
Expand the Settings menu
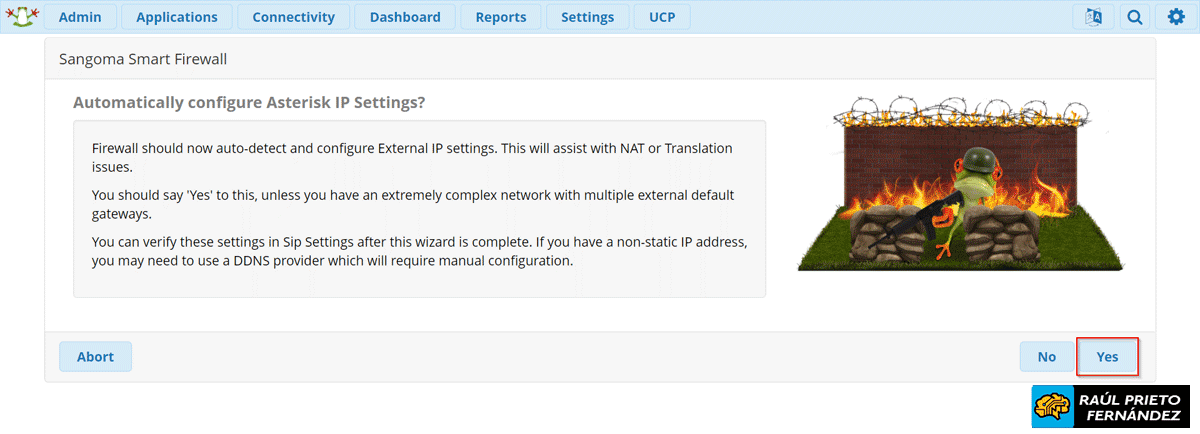click(x=587, y=17)
